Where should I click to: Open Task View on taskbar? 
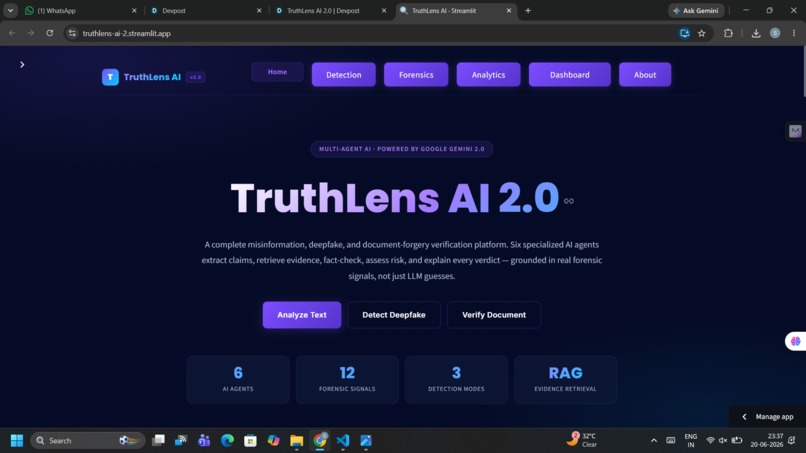(x=159, y=441)
